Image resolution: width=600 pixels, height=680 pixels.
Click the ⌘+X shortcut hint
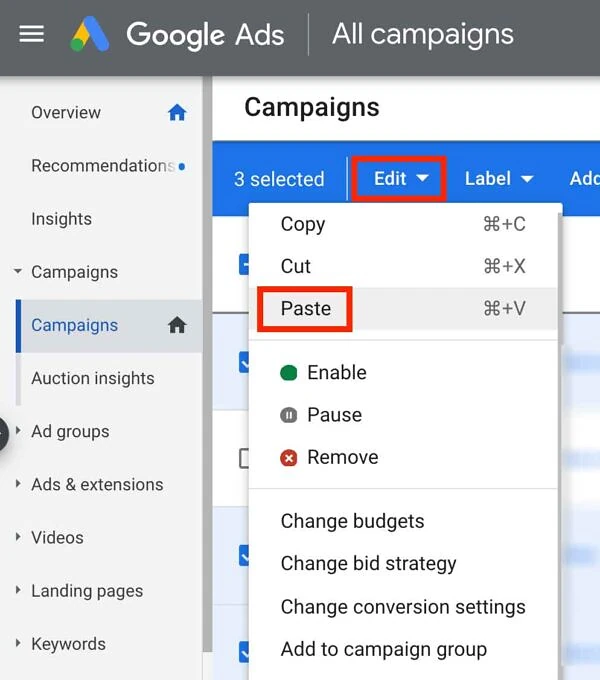click(505, 266)
